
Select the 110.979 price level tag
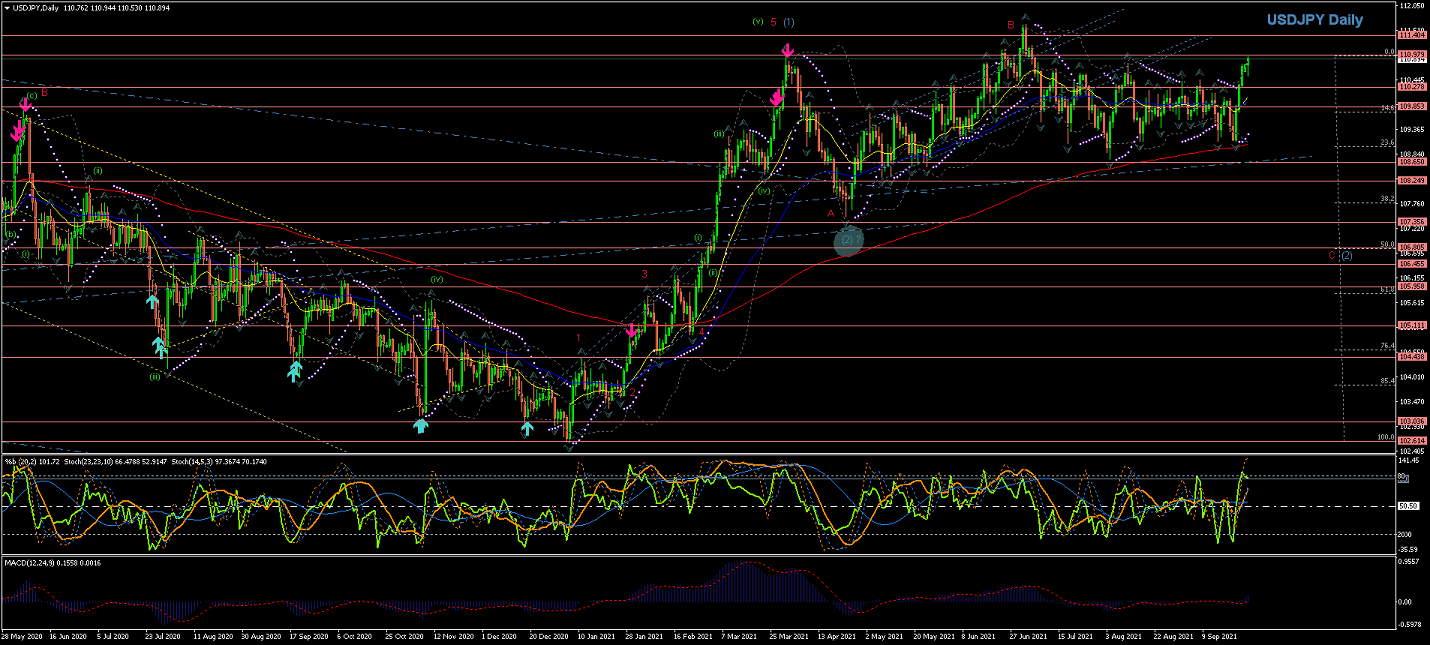tap(1411, 54)
